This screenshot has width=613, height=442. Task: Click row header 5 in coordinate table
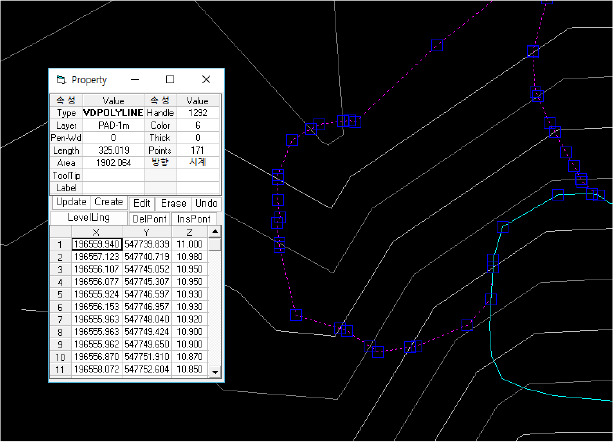pos(60,294)
